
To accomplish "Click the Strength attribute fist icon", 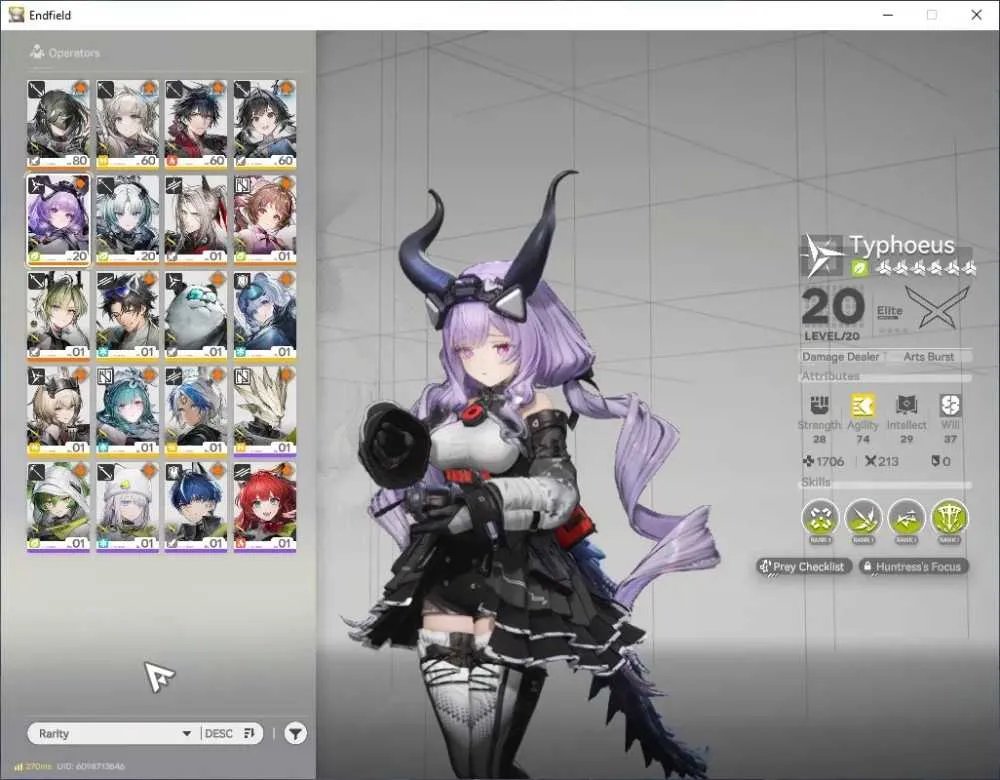I will (x=819, y=405).
